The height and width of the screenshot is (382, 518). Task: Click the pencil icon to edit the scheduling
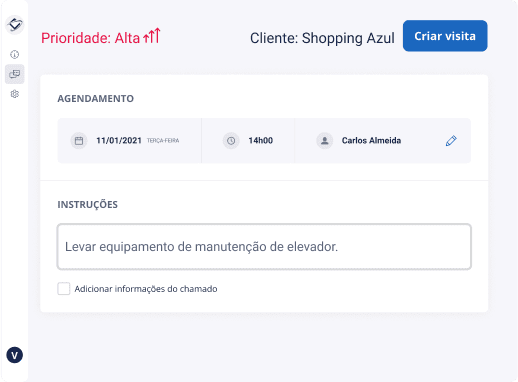(x=451, y=141)
